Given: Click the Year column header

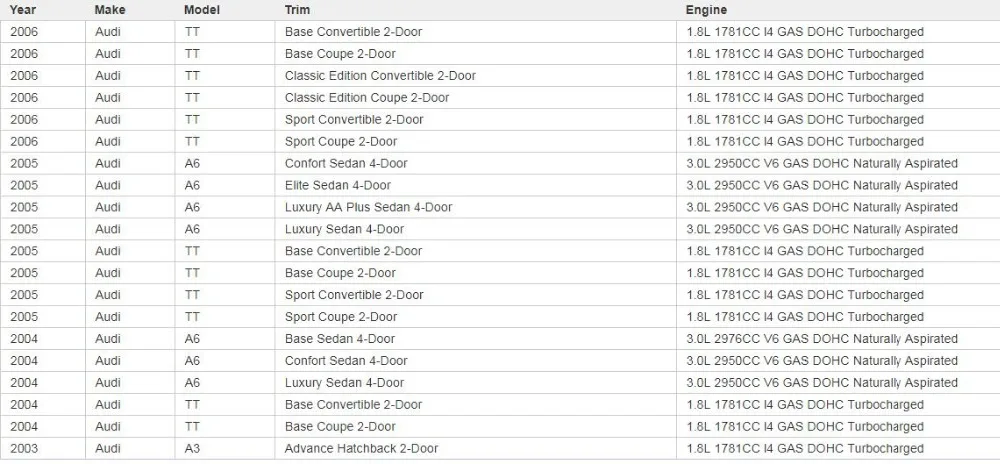Looking at the screenshot, I should [22, 10].
